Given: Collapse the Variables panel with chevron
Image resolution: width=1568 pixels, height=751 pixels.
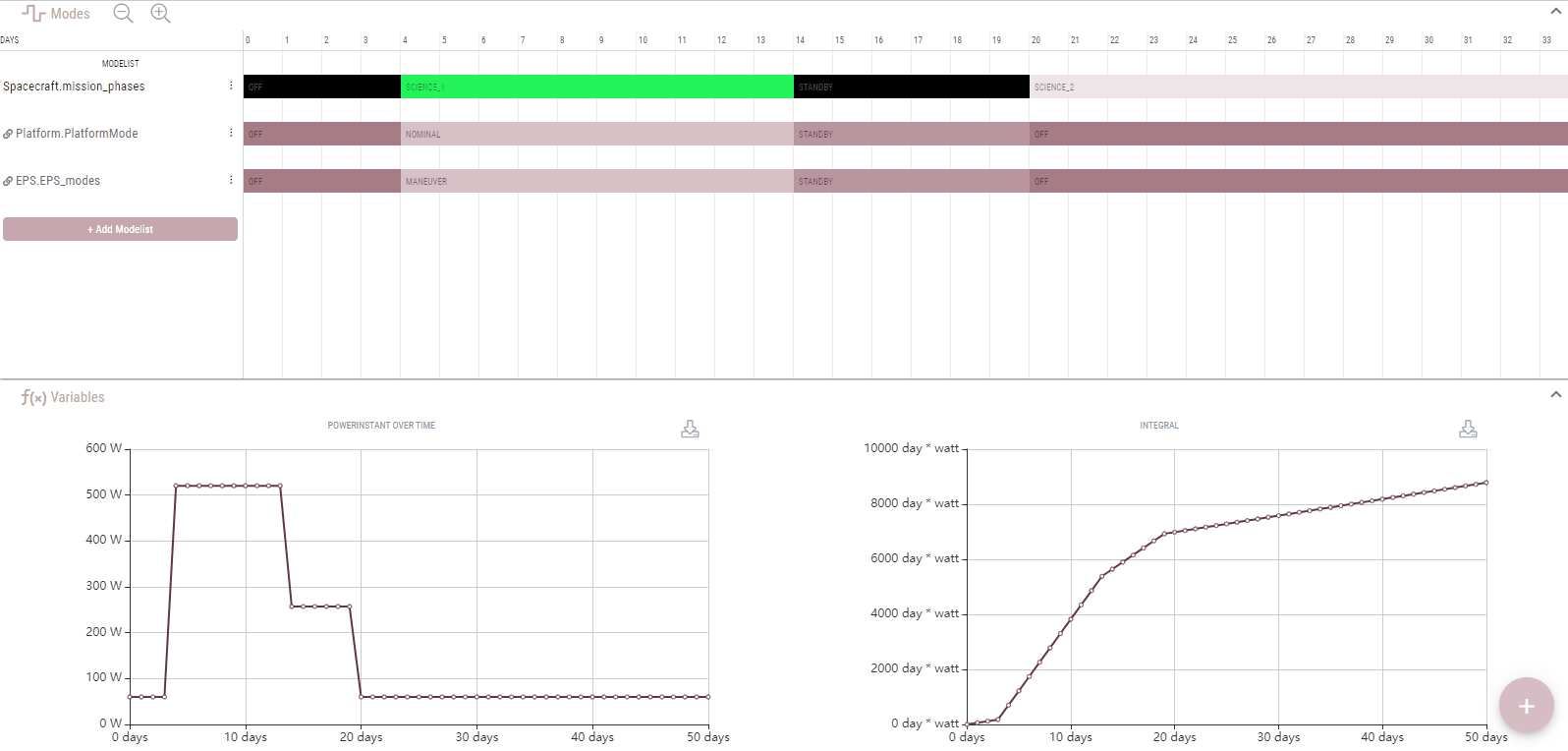Looking at the screenshot, I should click(x=1555, y=394).
